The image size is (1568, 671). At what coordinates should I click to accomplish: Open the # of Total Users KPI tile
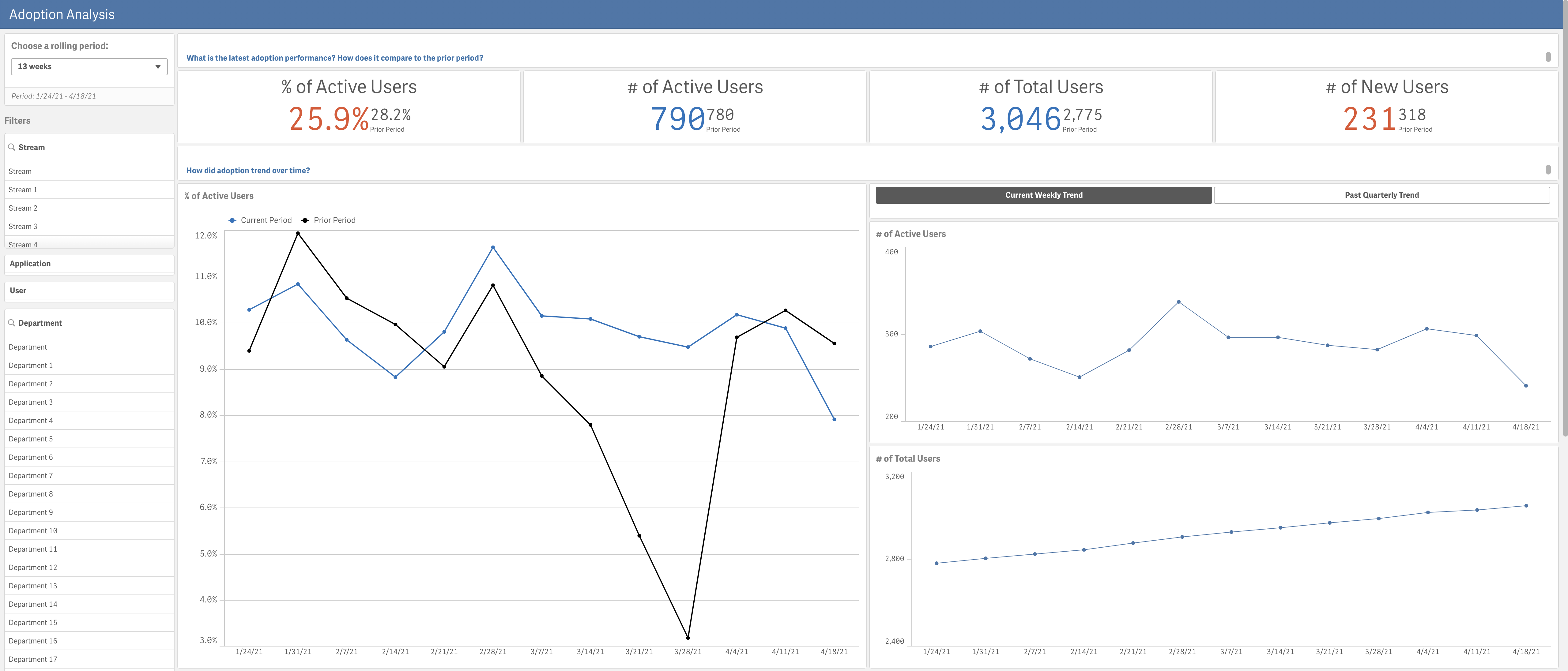(1041, 107)
